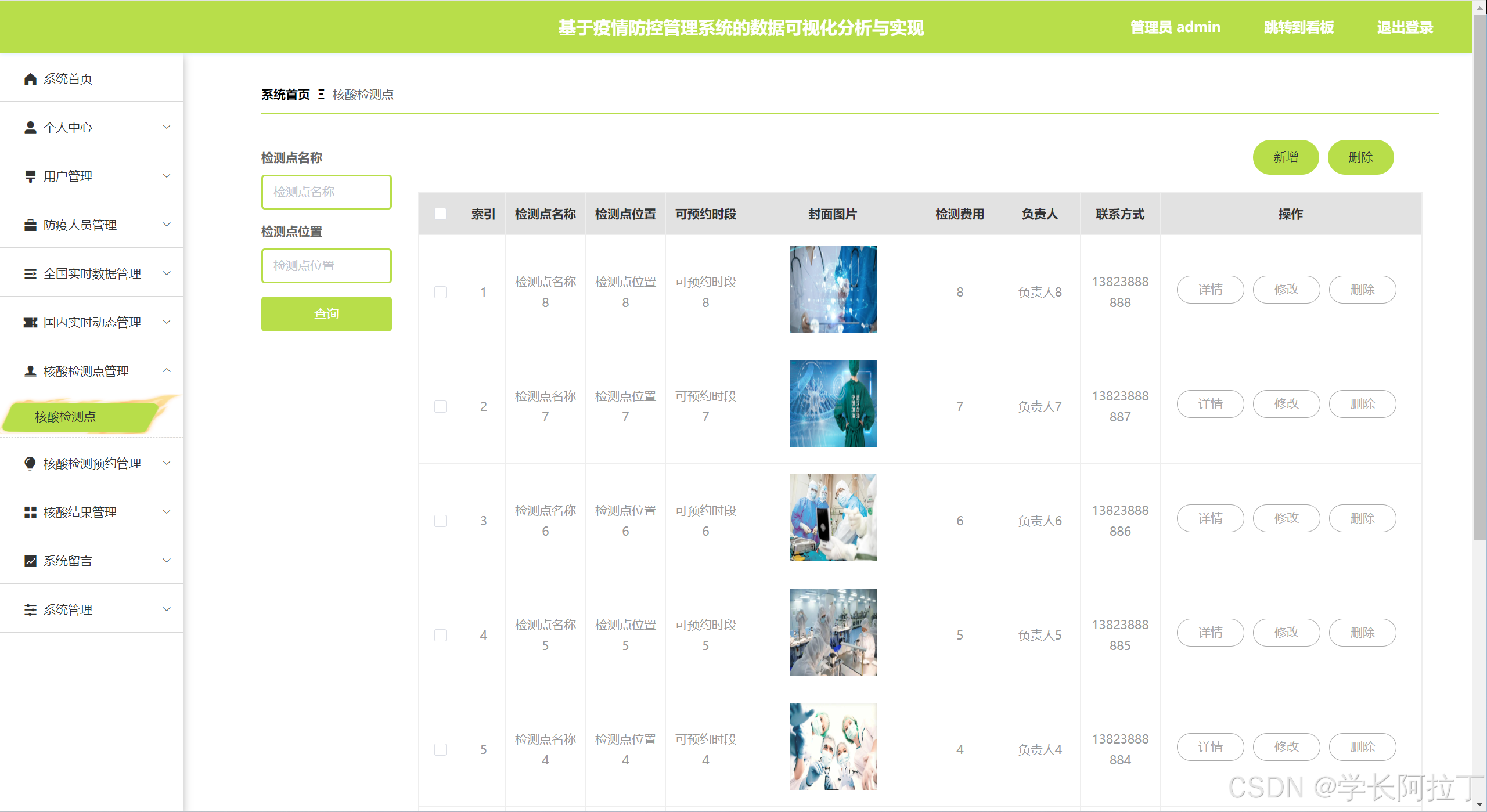
Task: Click the 检测点名称 input field
Action: 326,192
